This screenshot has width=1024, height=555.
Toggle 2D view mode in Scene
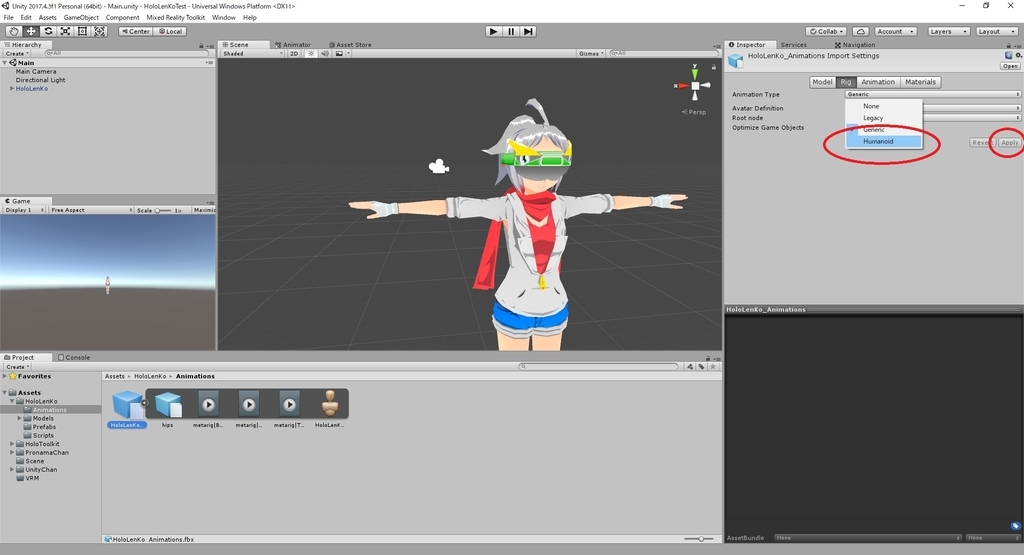click(294, 54)
